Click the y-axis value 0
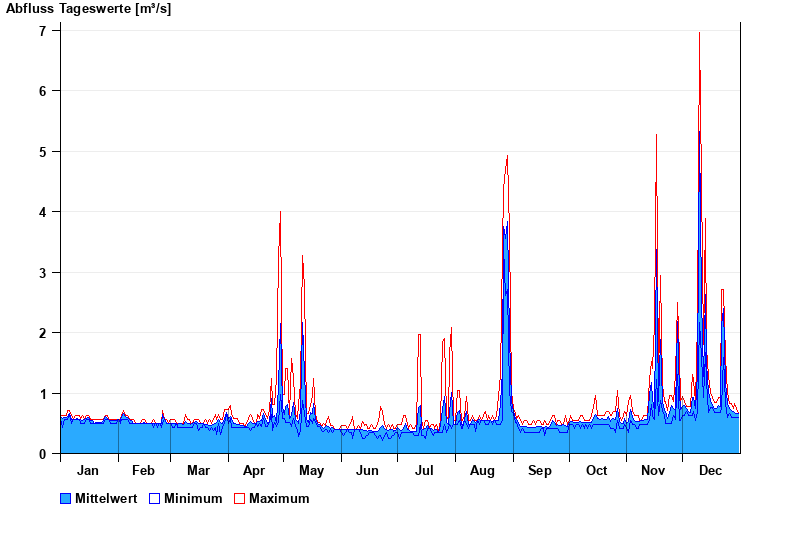The width and height of the screenshot is (800, 550). coord(43,454)
